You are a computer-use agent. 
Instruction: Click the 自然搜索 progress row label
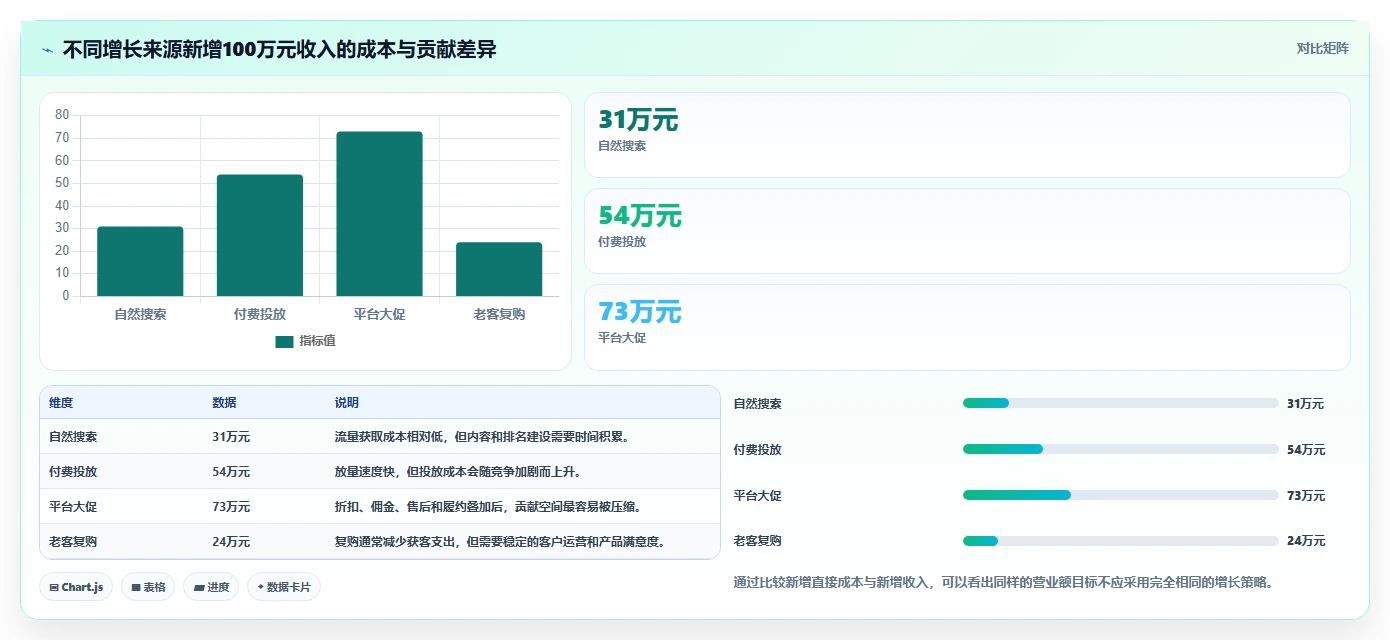pyautogui.click(x=758, y=404)
